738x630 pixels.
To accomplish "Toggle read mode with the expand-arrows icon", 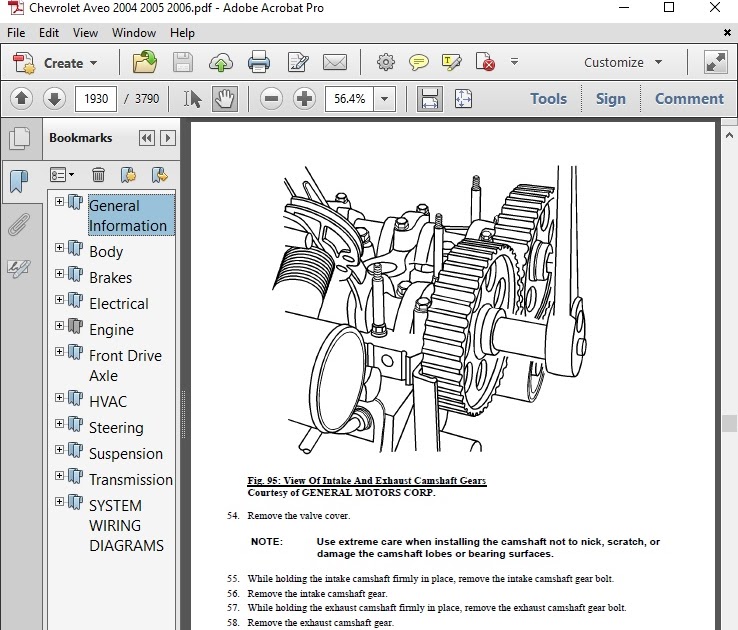I will click(x=715, y=62).
